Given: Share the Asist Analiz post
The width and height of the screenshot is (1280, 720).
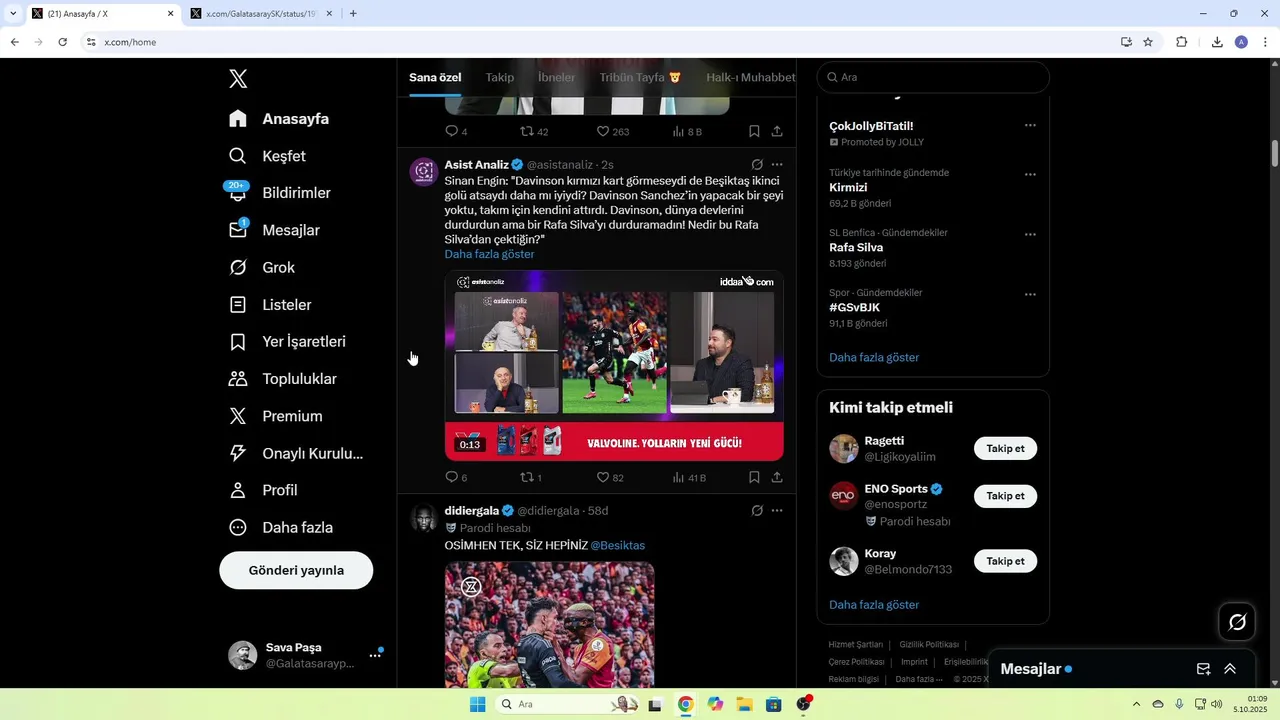Looking at the screenshot, I should click(777, 477).
